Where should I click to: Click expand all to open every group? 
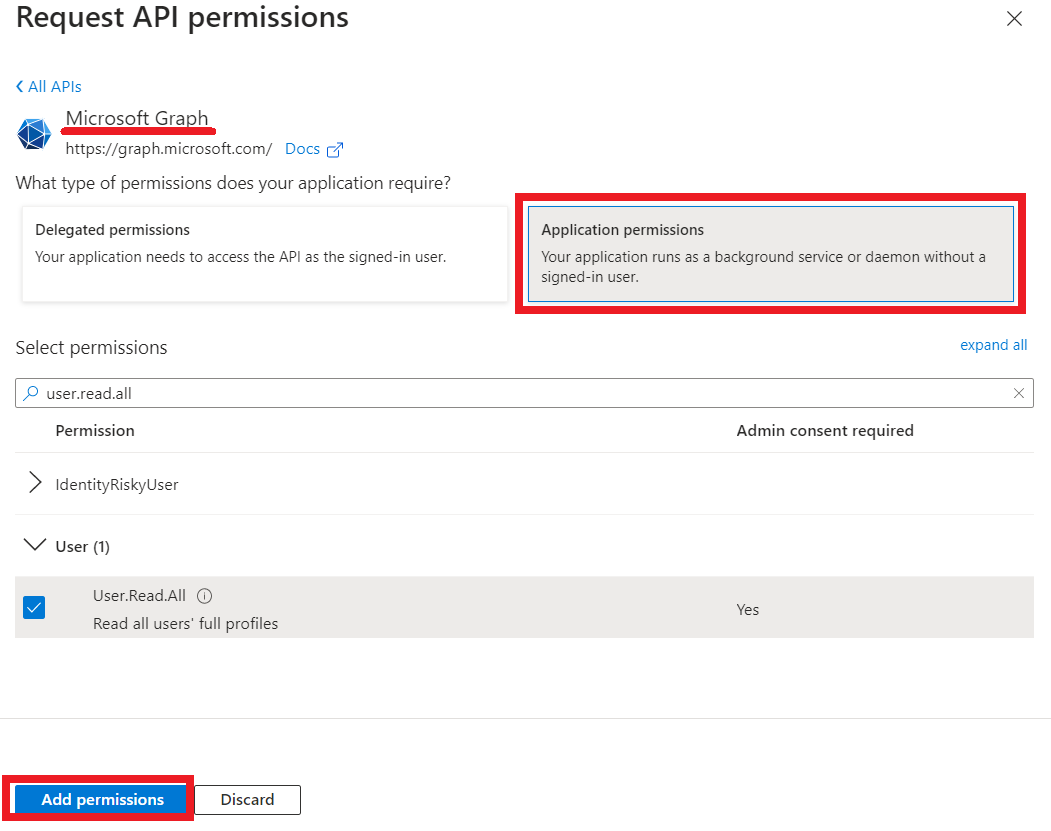pyautogui.click(x=993, y=344)
